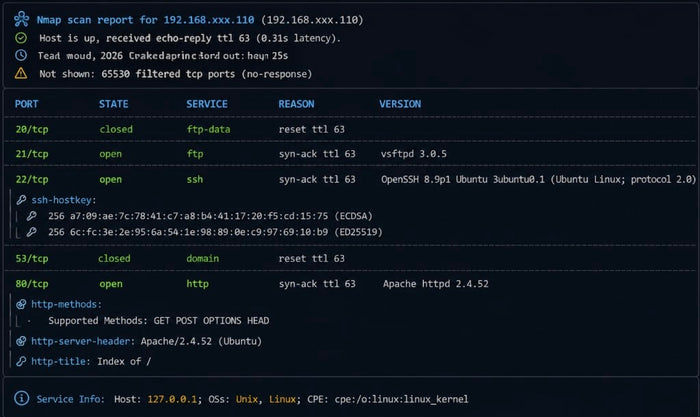Click the ECDSA fingerprint line

(x=210, y=216)
